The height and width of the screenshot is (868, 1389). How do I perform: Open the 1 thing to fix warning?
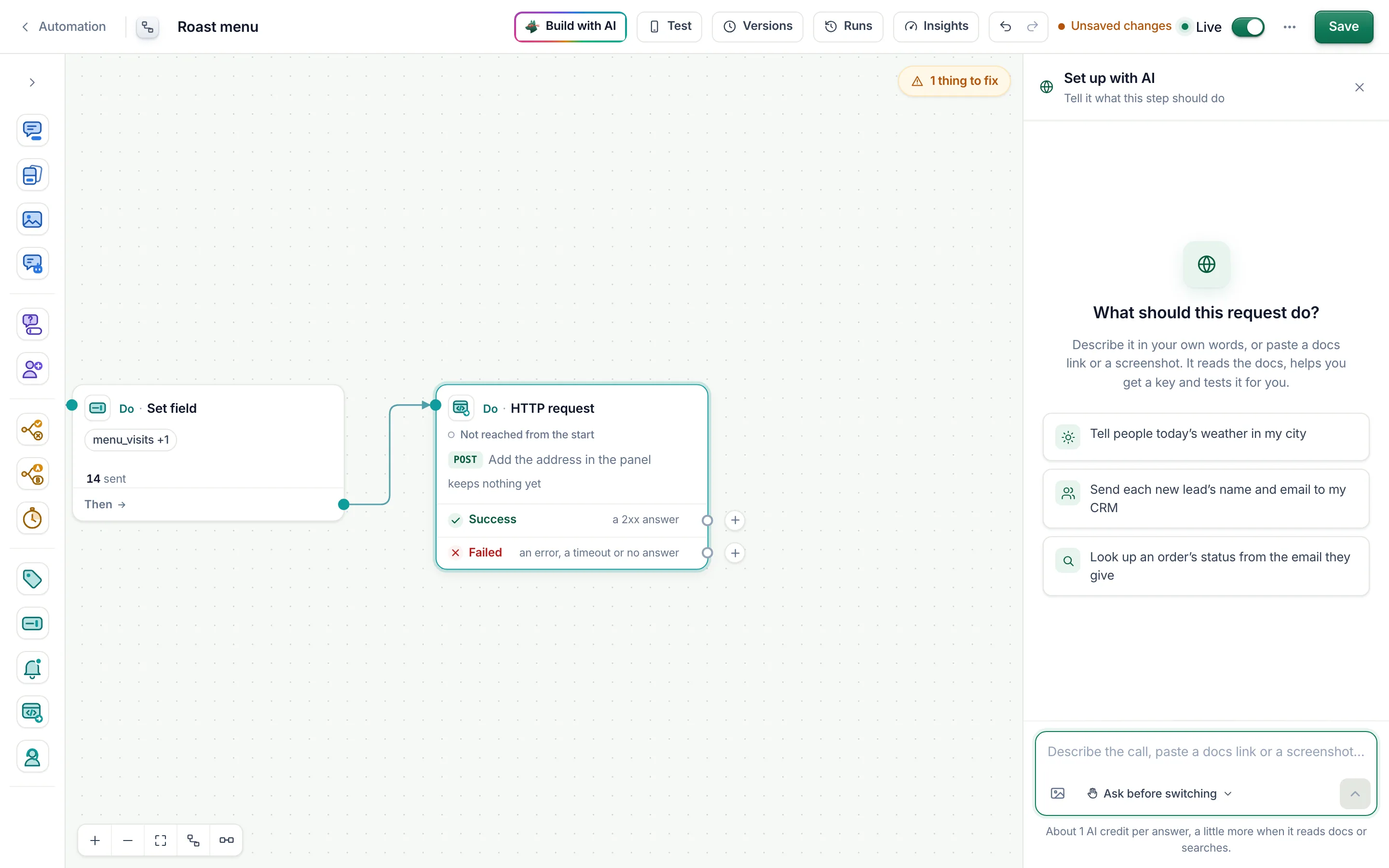[954, 81]
